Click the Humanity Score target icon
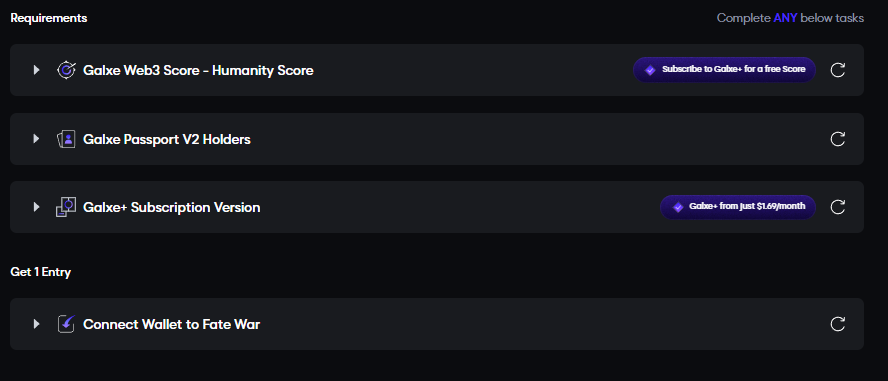888x381 pixels. (66, 70)
